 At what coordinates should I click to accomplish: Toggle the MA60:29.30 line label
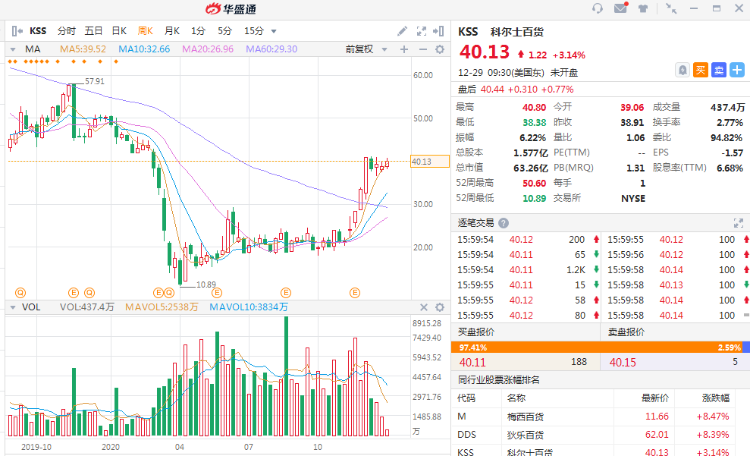pos(272,49)
